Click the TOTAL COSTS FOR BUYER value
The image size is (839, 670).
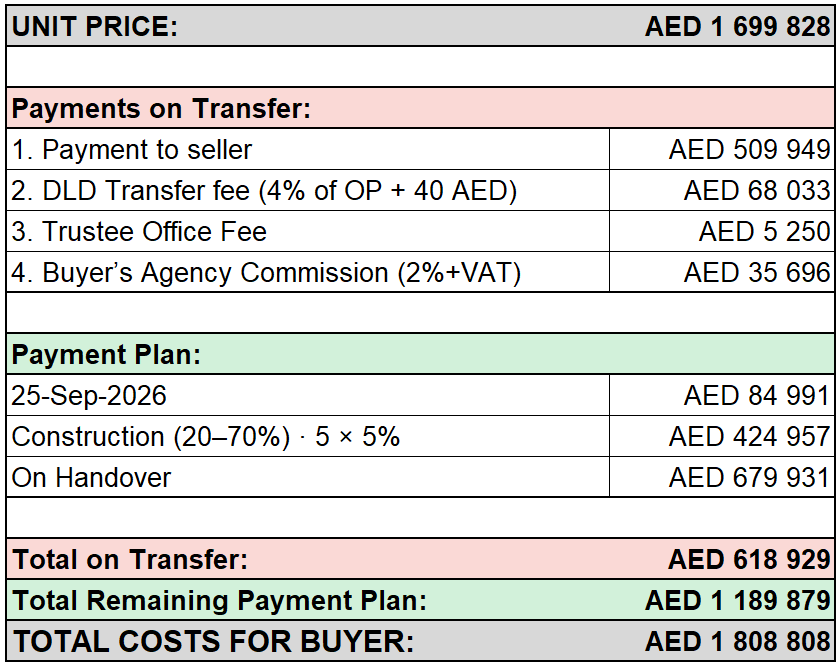tap(737, 641)
